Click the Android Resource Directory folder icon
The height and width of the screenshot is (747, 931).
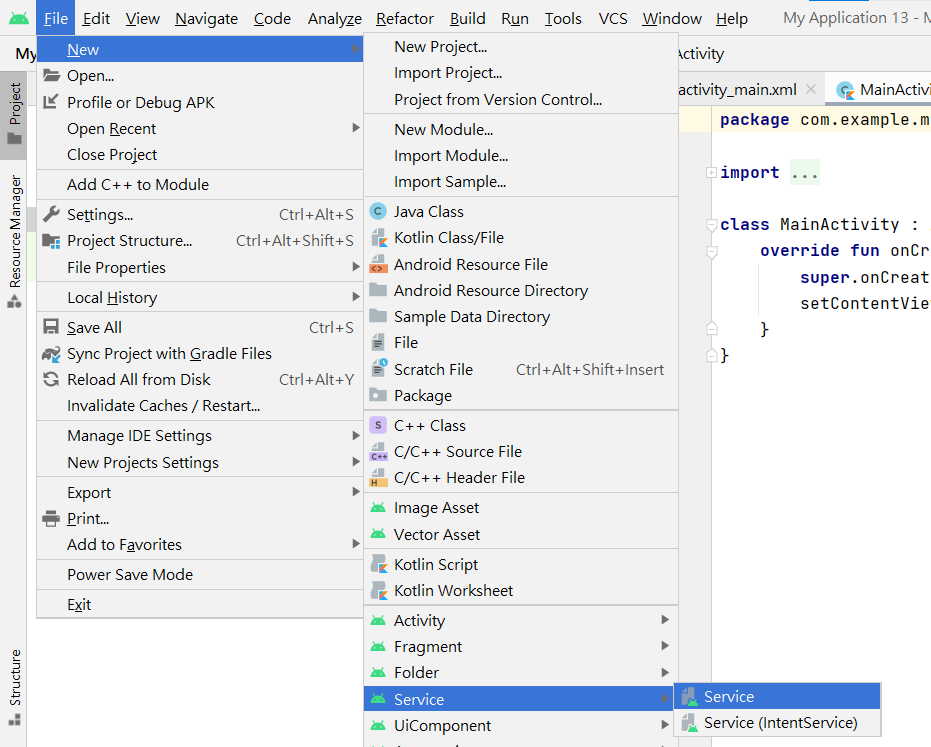tap(378, 290)
